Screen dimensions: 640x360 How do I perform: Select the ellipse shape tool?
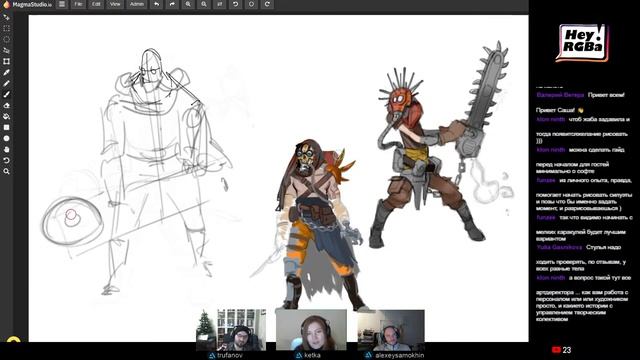click(x=6, y=139)
